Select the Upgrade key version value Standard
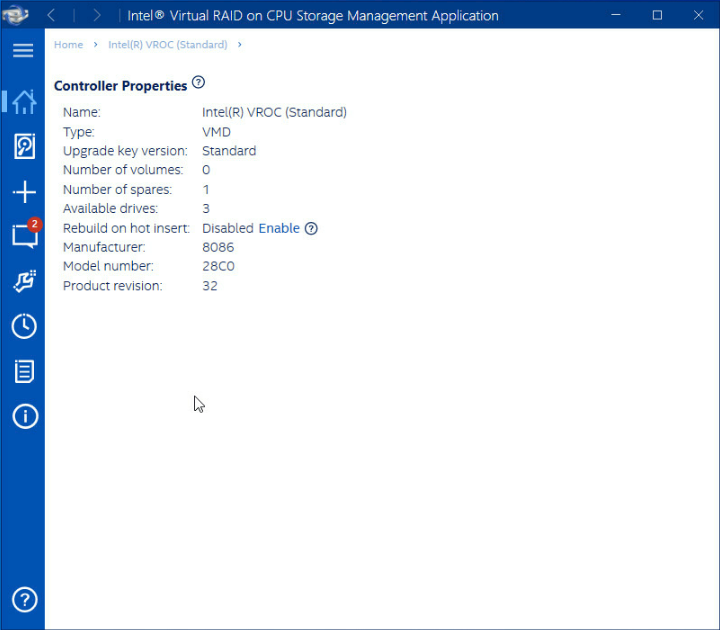The width and height of the screenshot is (720, 630). [229, 151]
